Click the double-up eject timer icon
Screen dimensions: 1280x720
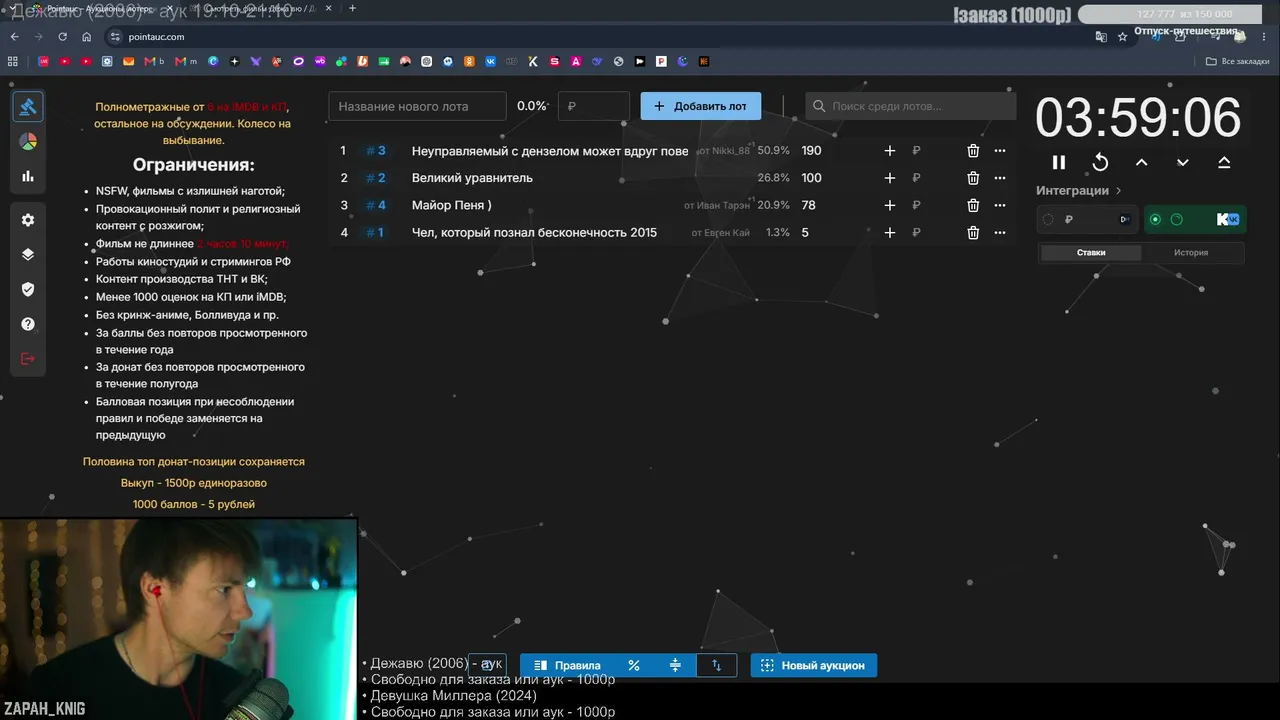tap(1224, 162)
